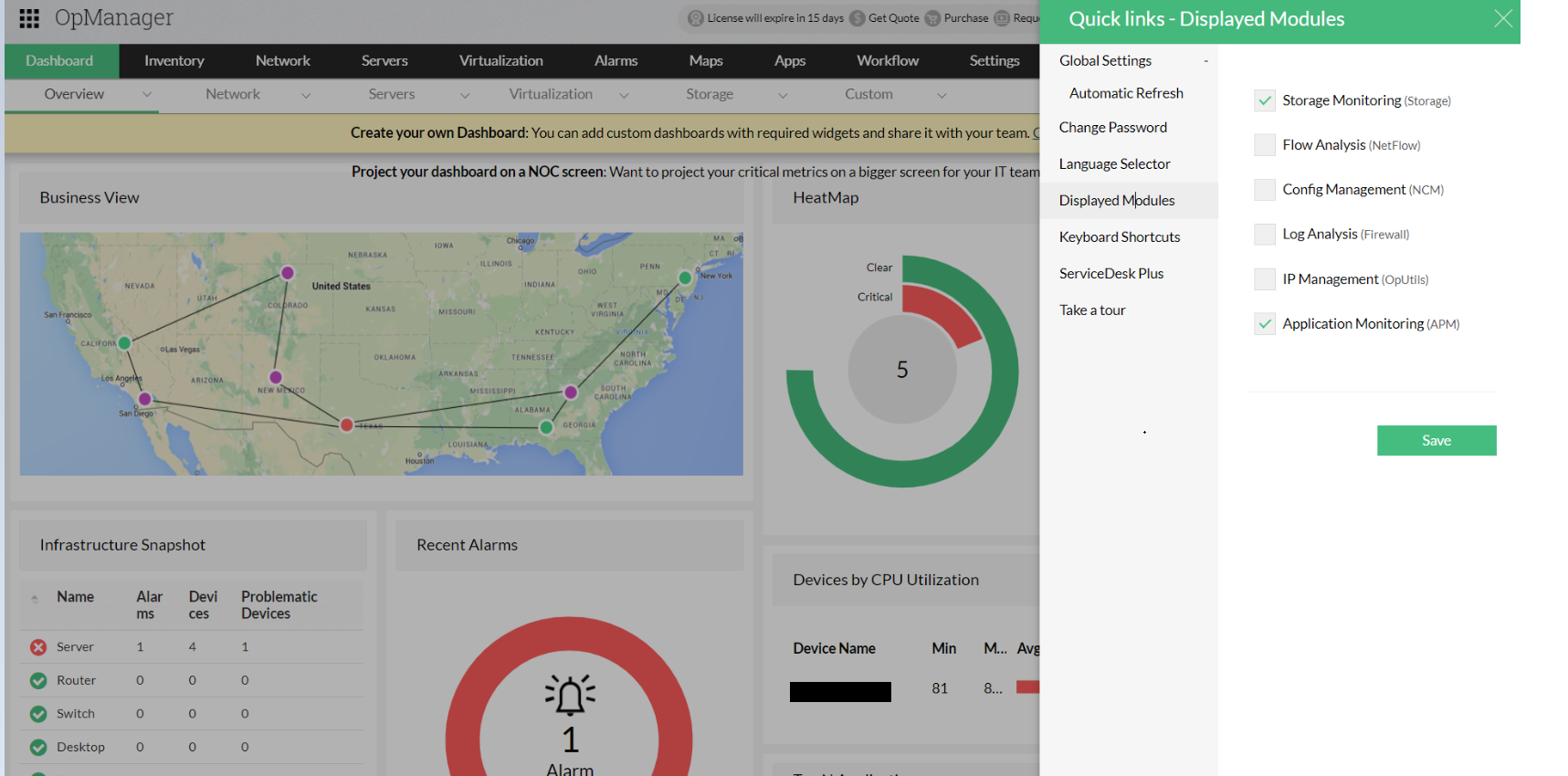Open ServiceDesk Plus quick link
This screenshot has height=776, width=1568.
tap(1111, 274)
